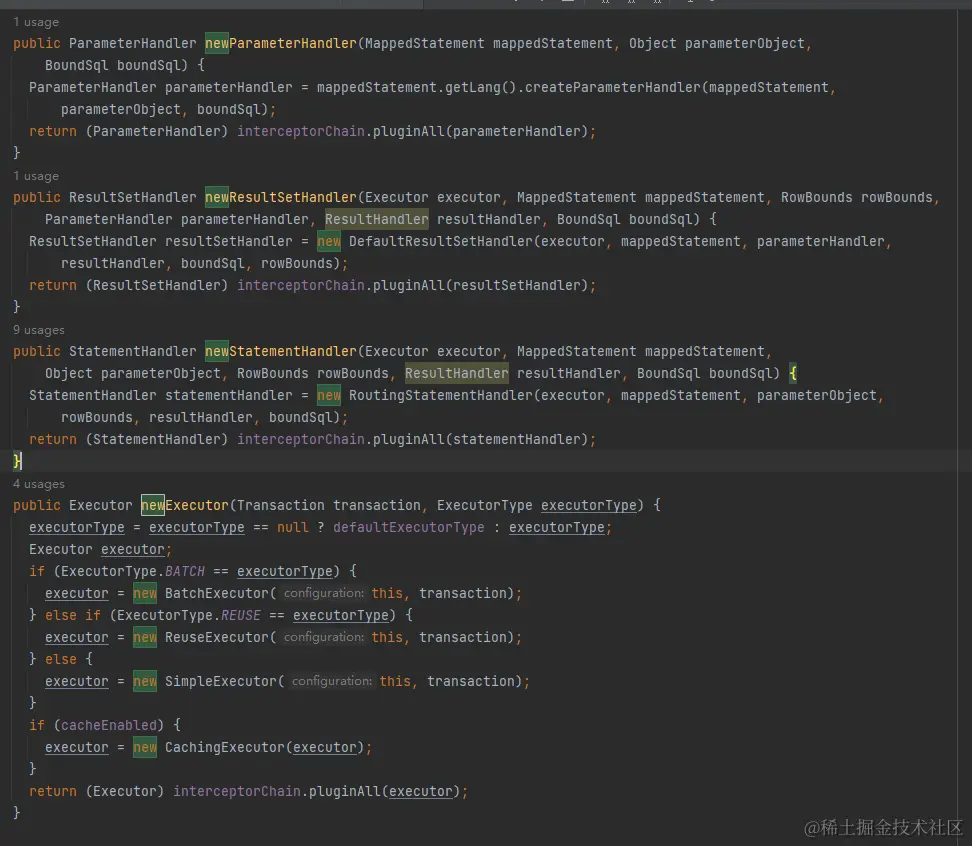Click the CachingExecutor constructor name
Image resolution: width=972 pixels, height=846 pixels.
point(225,747)
